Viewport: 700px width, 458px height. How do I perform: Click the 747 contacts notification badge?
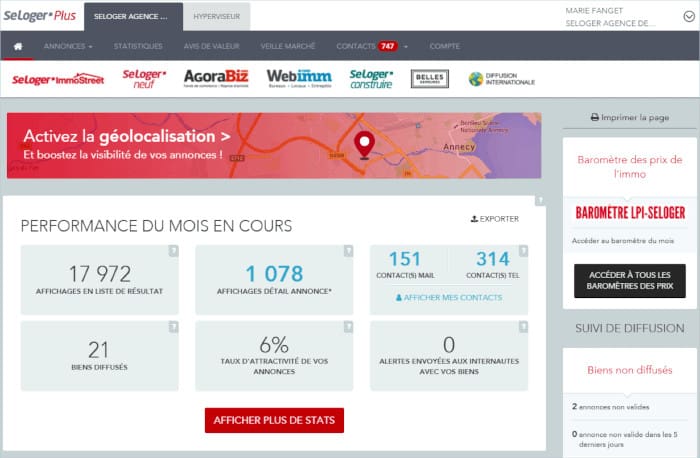387,46
